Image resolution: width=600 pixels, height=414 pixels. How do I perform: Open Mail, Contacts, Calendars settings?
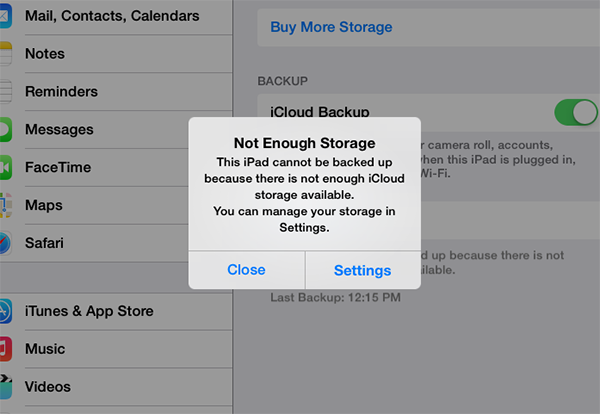(x=112, y=16)
